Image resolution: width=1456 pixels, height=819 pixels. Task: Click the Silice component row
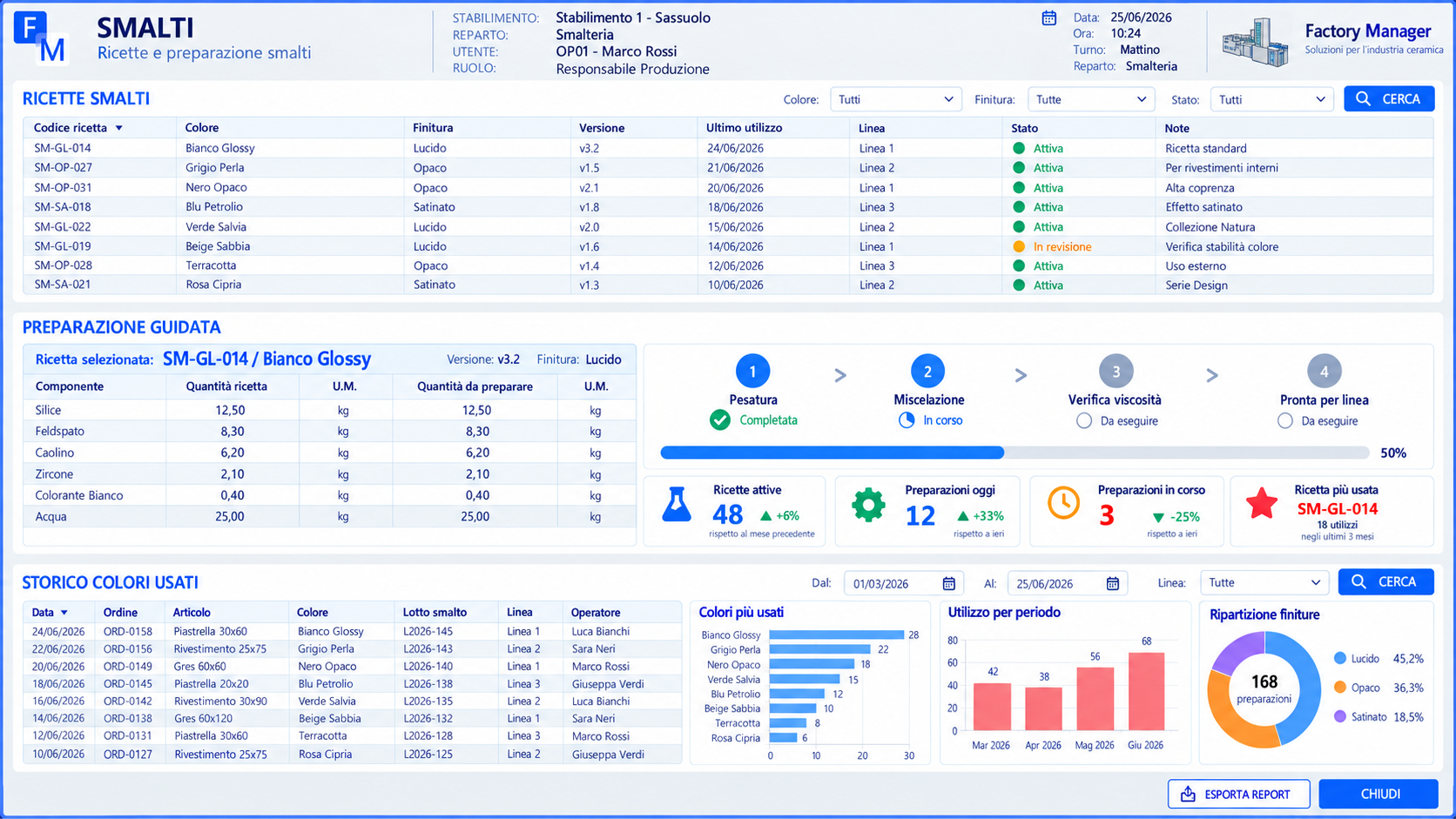coord(329,410)
